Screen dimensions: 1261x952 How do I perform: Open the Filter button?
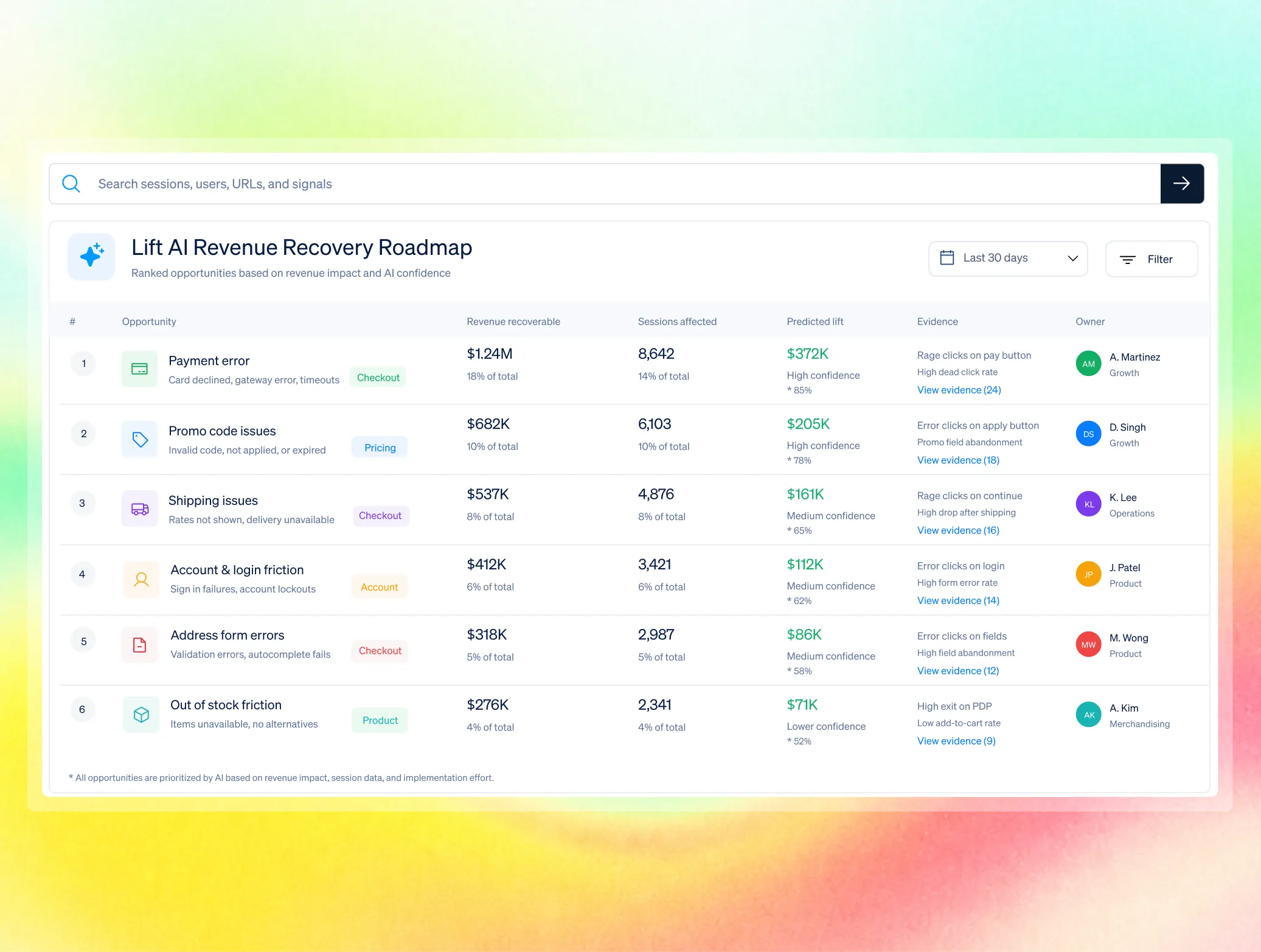click(1152, 259)
